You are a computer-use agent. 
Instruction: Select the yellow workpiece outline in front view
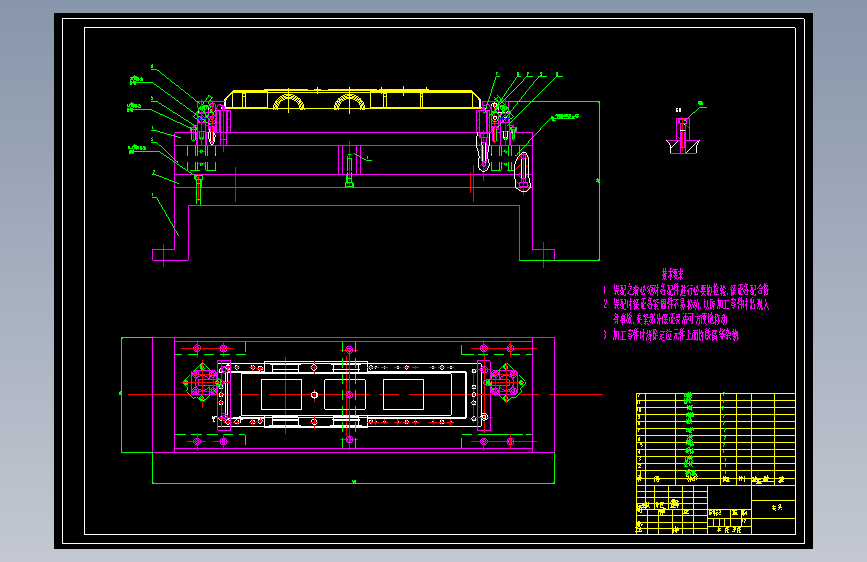coord(352,99)
